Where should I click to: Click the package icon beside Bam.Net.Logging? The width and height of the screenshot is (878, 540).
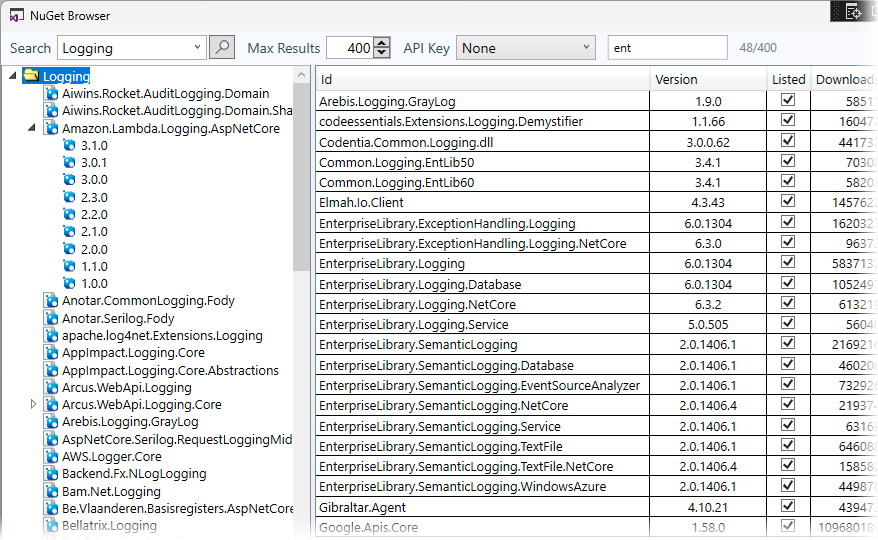(52, 491)
